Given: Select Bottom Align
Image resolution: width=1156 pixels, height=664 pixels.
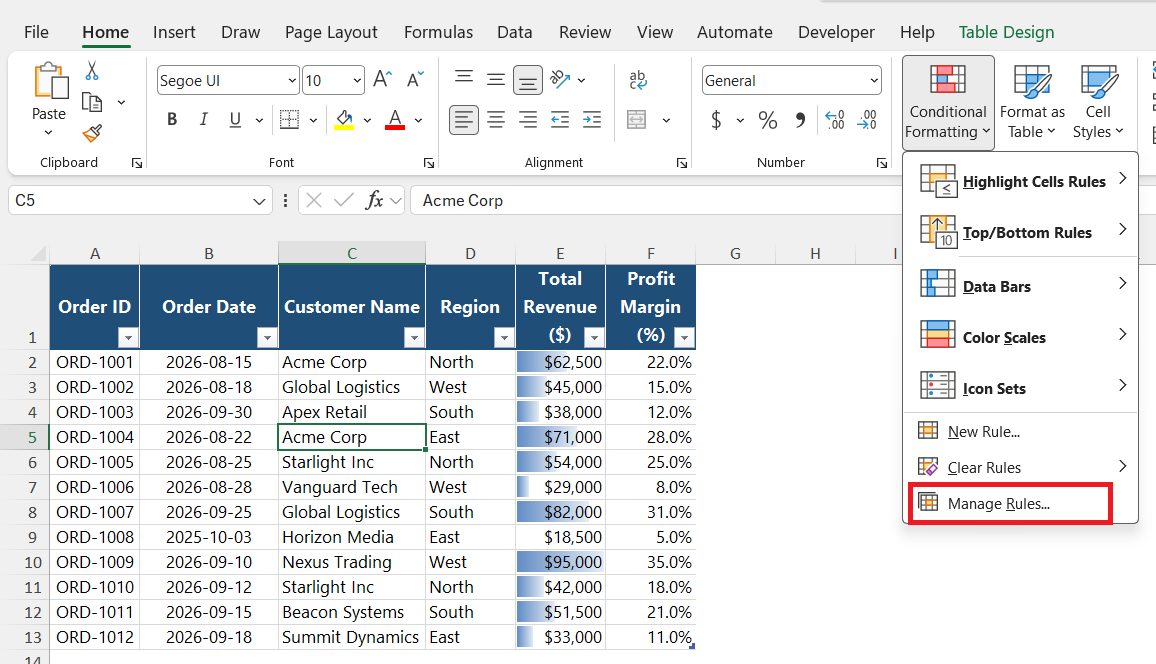Looking at the screenshot, I should pos(528,80).
